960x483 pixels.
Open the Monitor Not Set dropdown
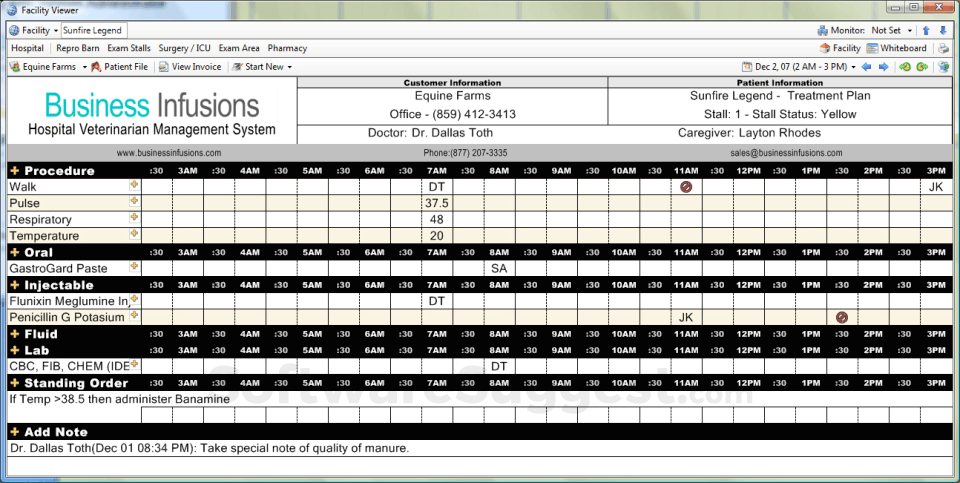click(910, 31)
